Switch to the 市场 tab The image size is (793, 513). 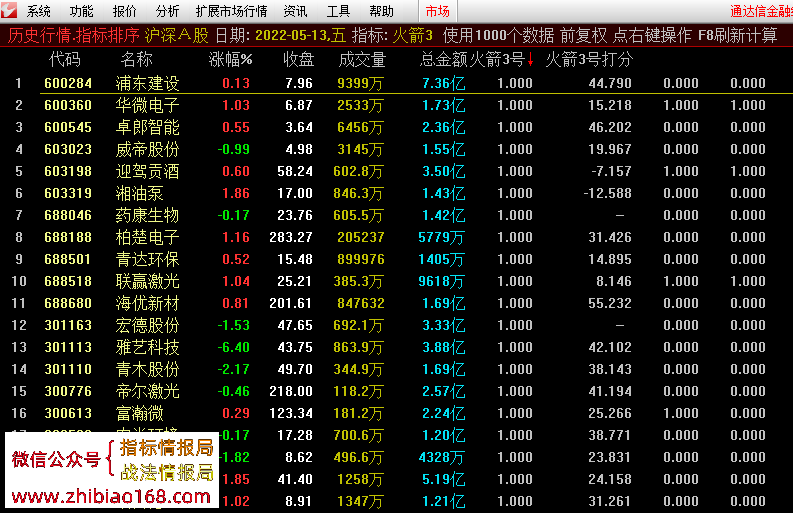click(437, 11)
